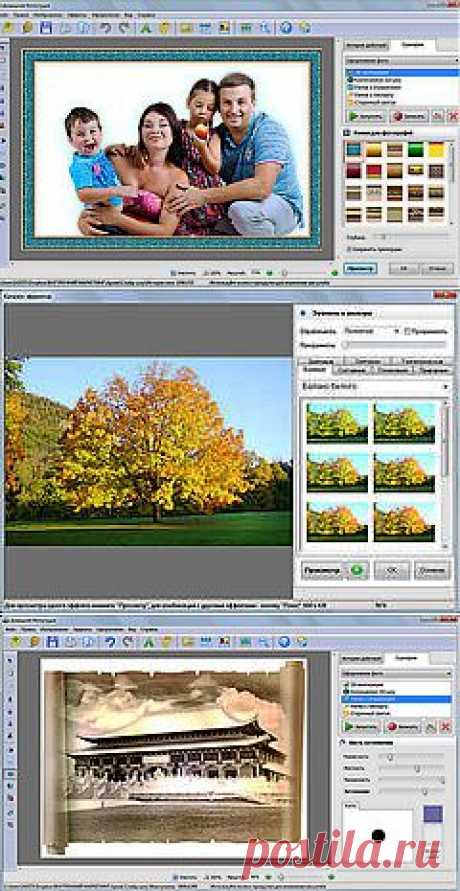460x891 pixels.
Task: Click calendar icon in temple photo window toolbar
Action: click(206, 642)
